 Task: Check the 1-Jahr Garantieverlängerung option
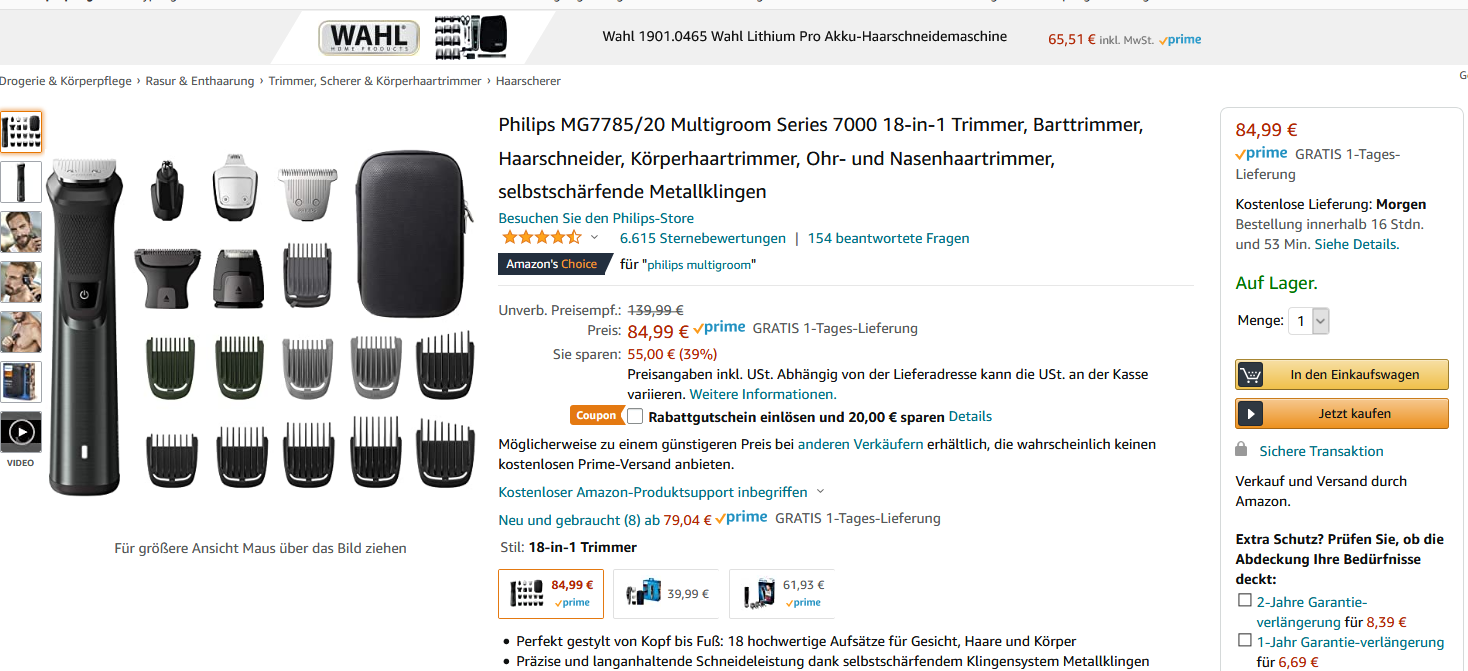pos(1245,640)
